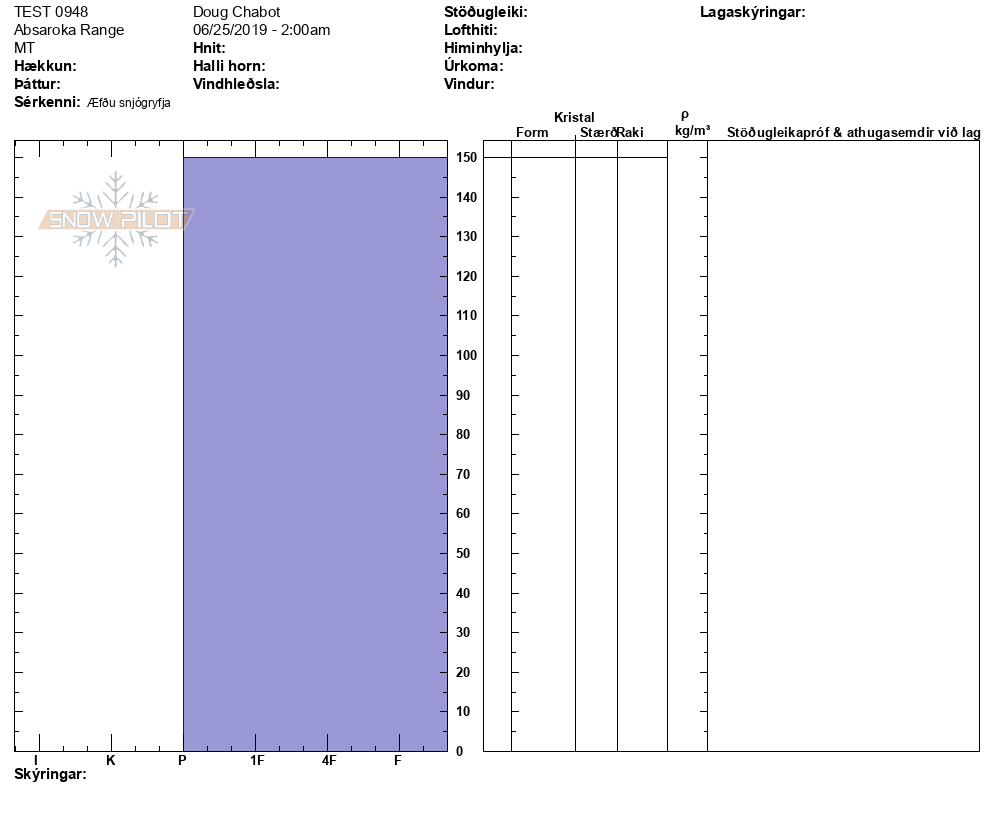Click the 'I' hardness axis label
The height and width of the screenshot is (840, 994).
pyautogui.click(x=36, y=760)
